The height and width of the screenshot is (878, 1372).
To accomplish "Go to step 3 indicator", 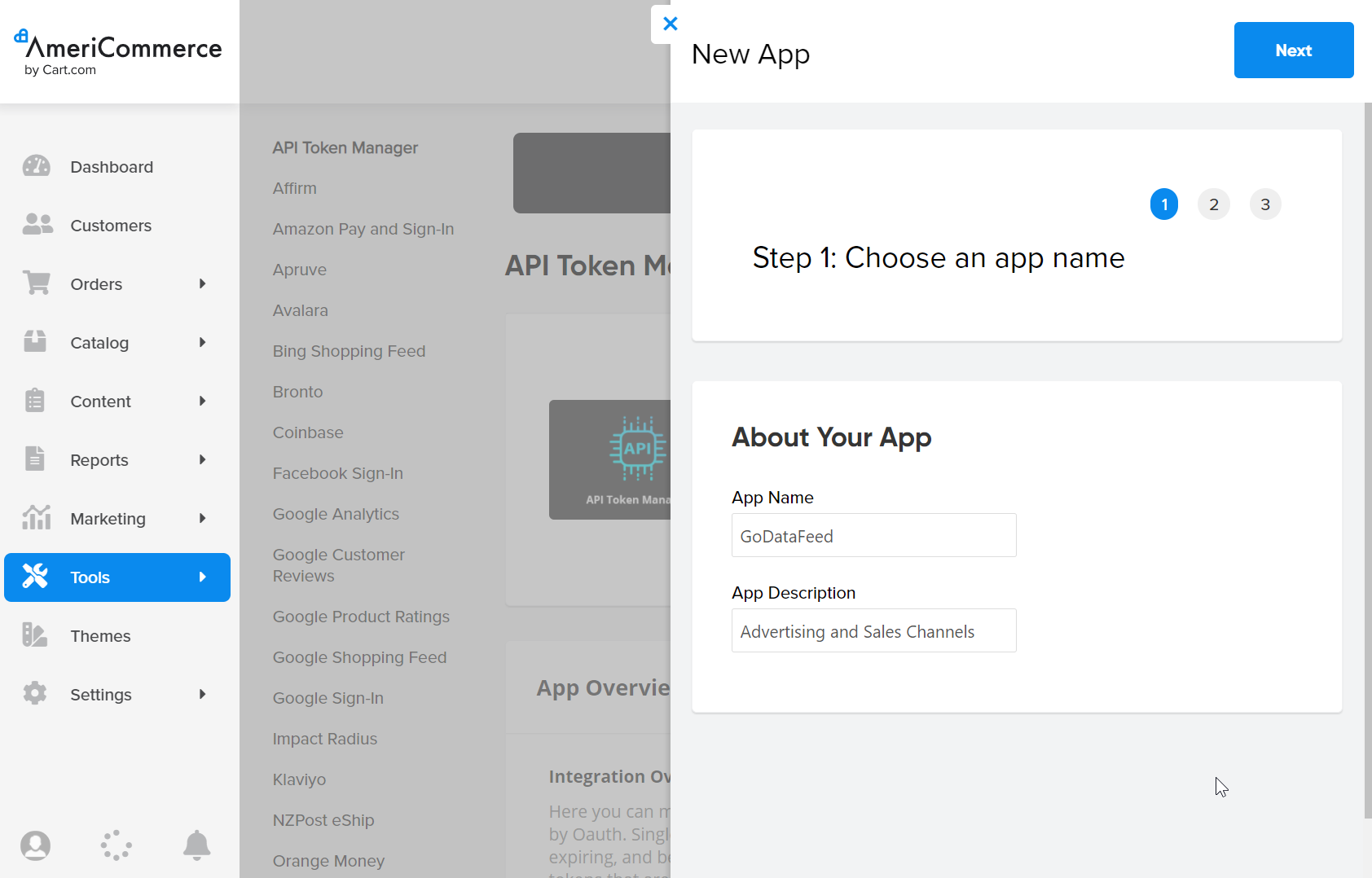I will [x=1265, y=204].
